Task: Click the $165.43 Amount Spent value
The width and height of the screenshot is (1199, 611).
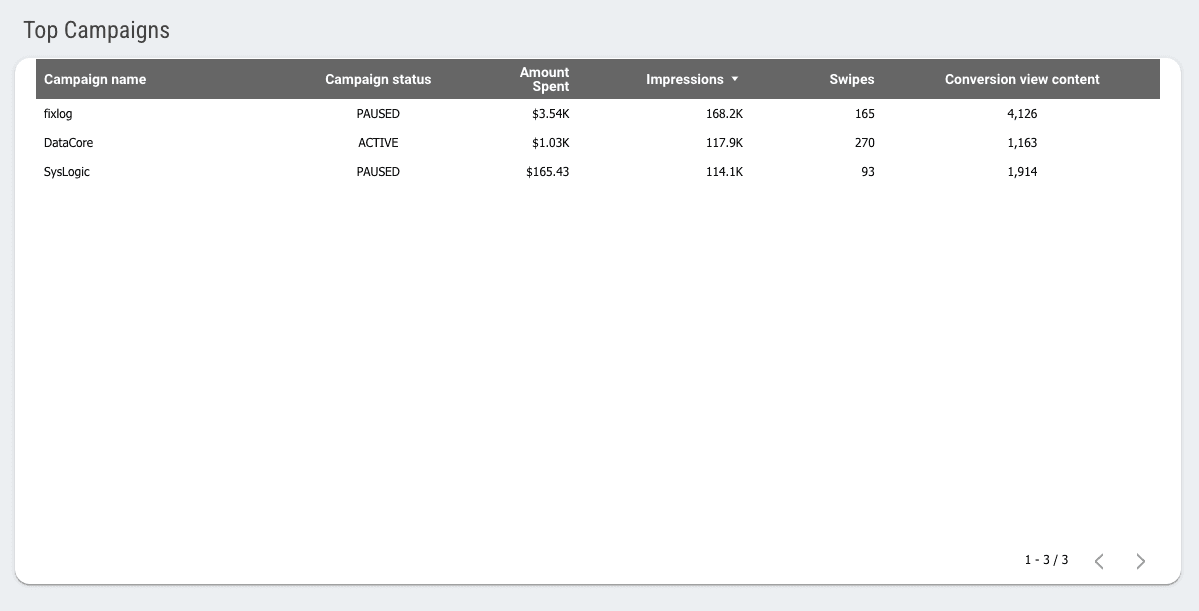Action: tap(545, 172)
